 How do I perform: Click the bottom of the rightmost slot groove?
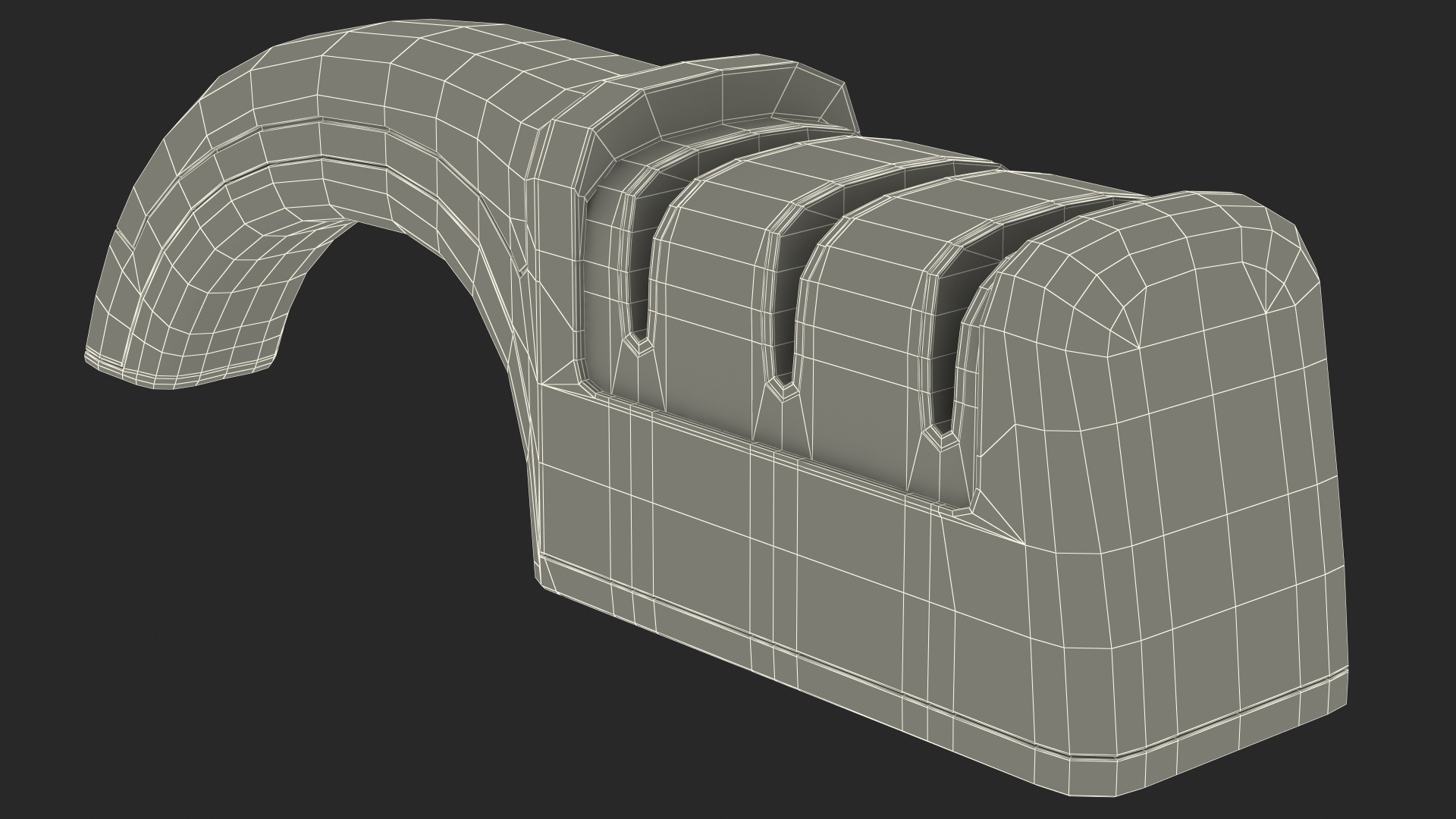tap(941, 437)
